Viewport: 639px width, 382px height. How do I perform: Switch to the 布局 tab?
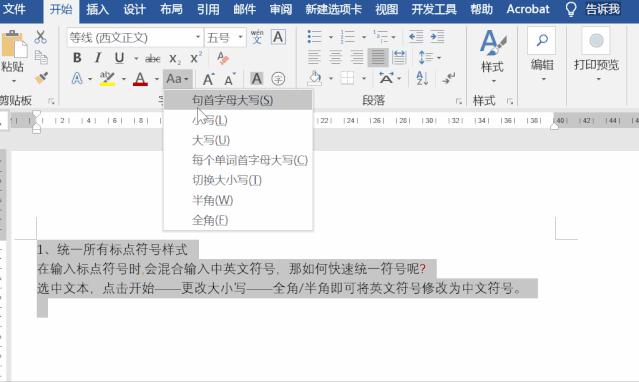pos(171,9)
